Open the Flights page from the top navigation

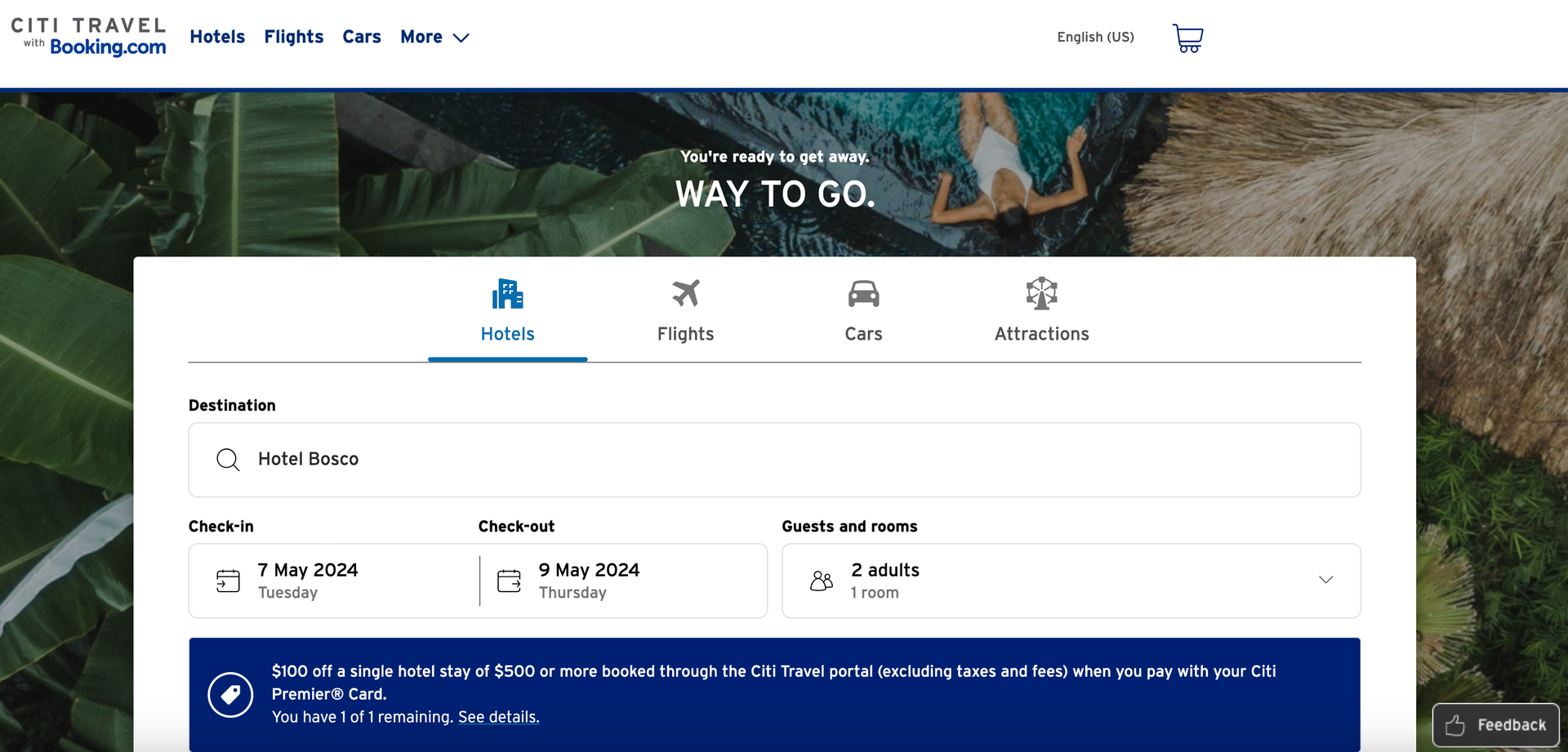click(293, 37)
